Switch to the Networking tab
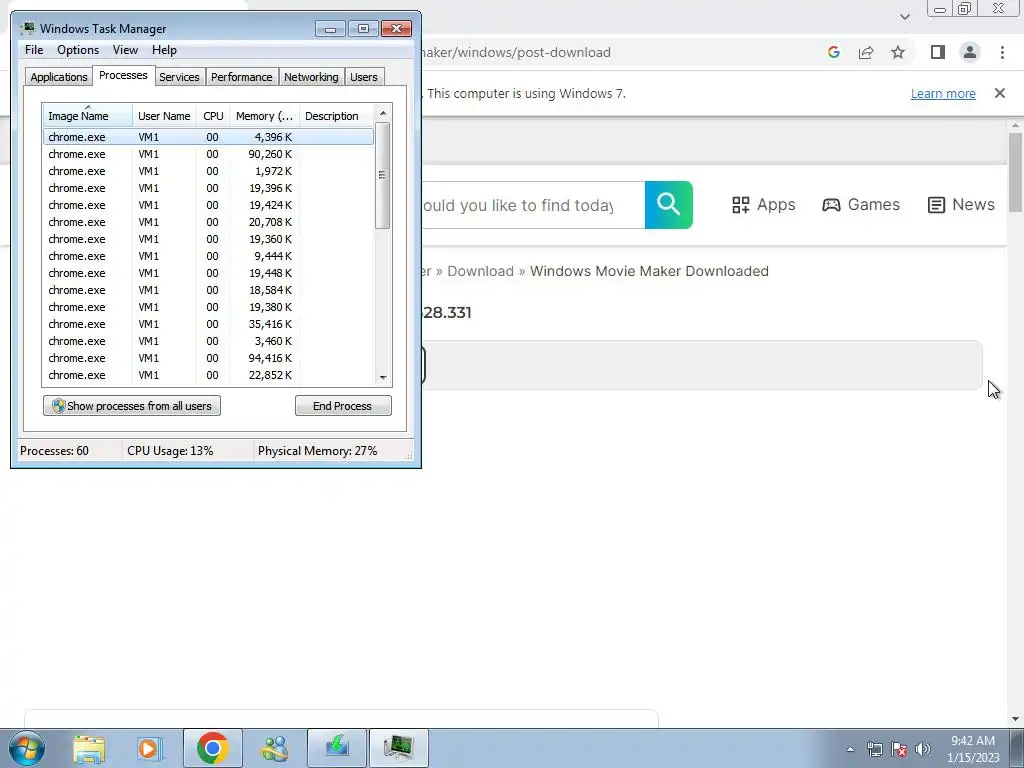The image size is (1024, 768). (311, 77)
